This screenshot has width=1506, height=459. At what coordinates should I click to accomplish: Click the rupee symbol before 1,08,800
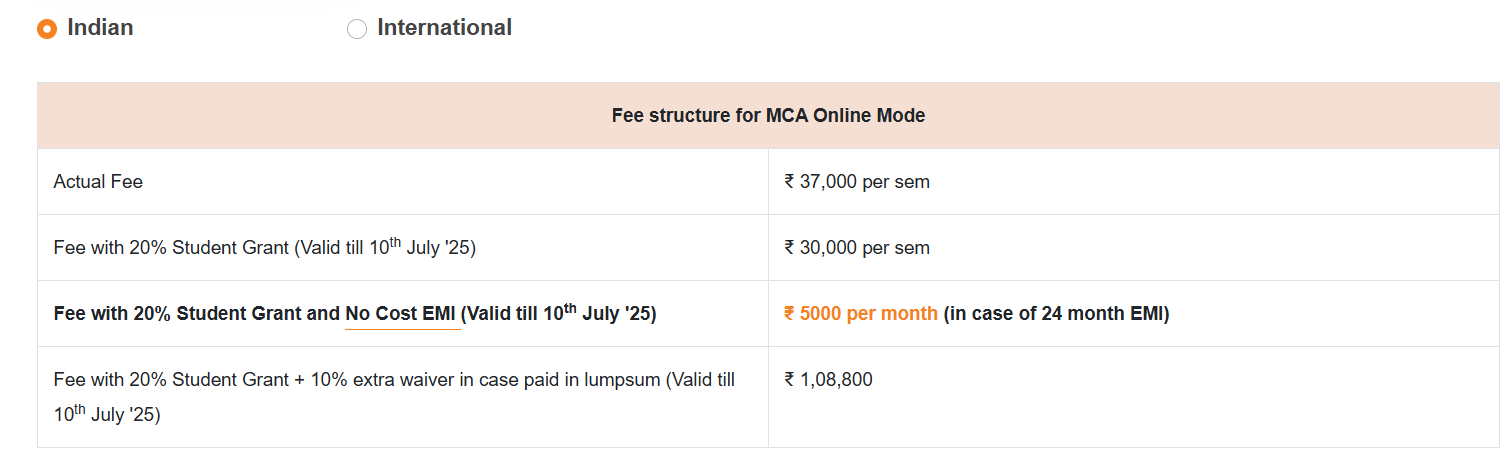tap(790, 380)
